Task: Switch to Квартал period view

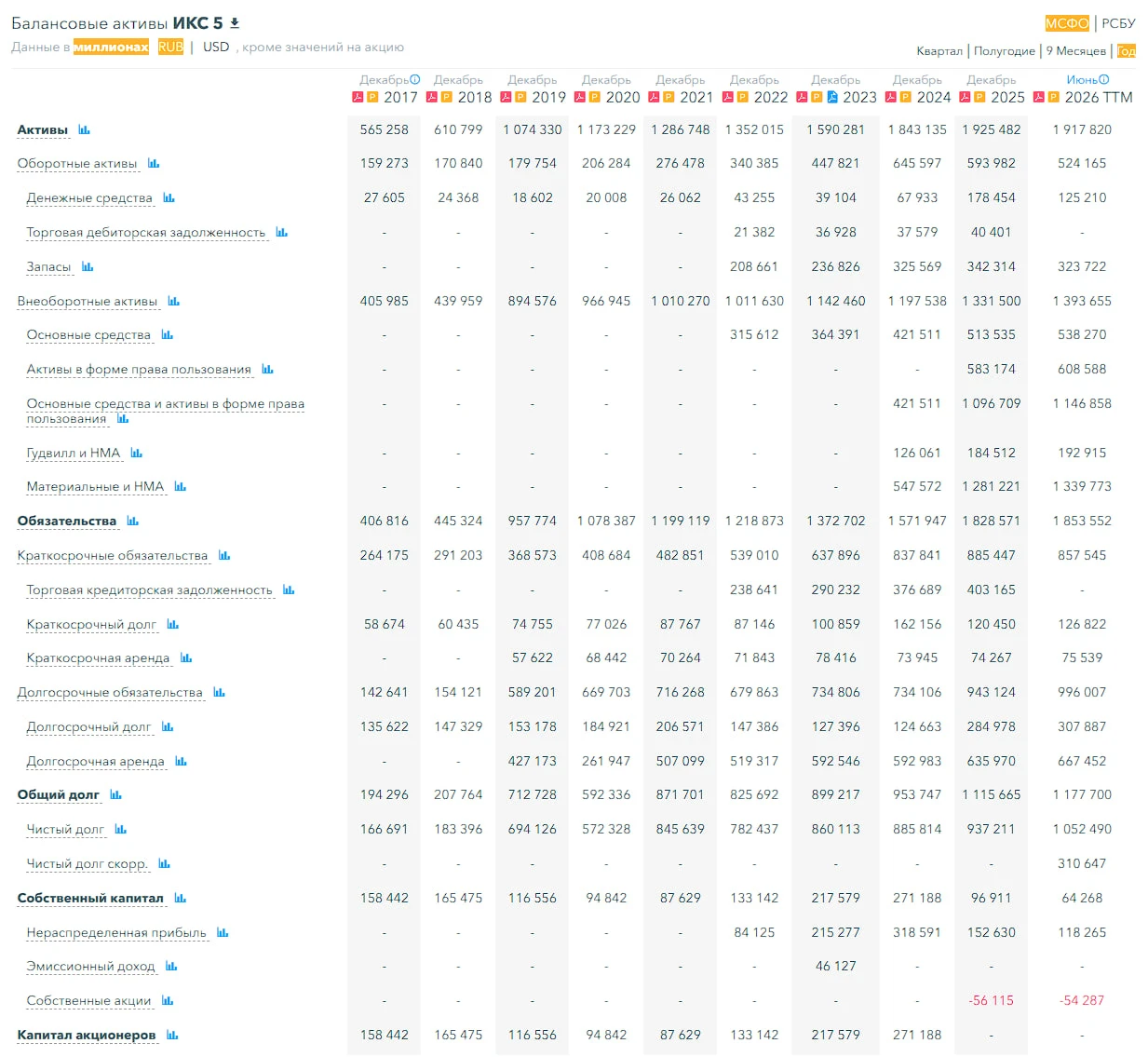Action: [939, 51]
